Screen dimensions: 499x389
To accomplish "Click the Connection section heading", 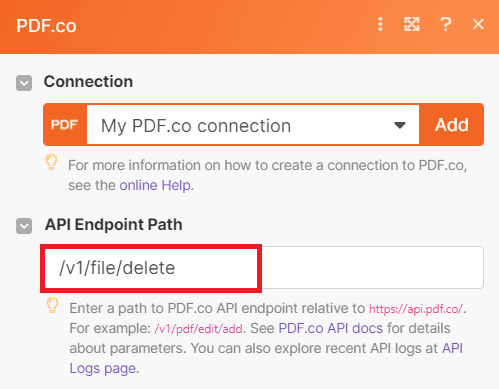I will (88, 82).
